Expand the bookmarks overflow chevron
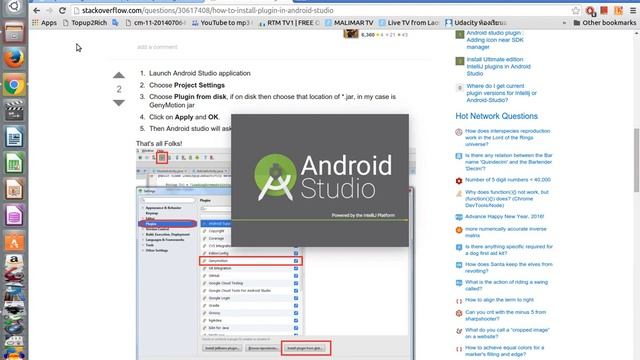640x360 pixels. 564,23
